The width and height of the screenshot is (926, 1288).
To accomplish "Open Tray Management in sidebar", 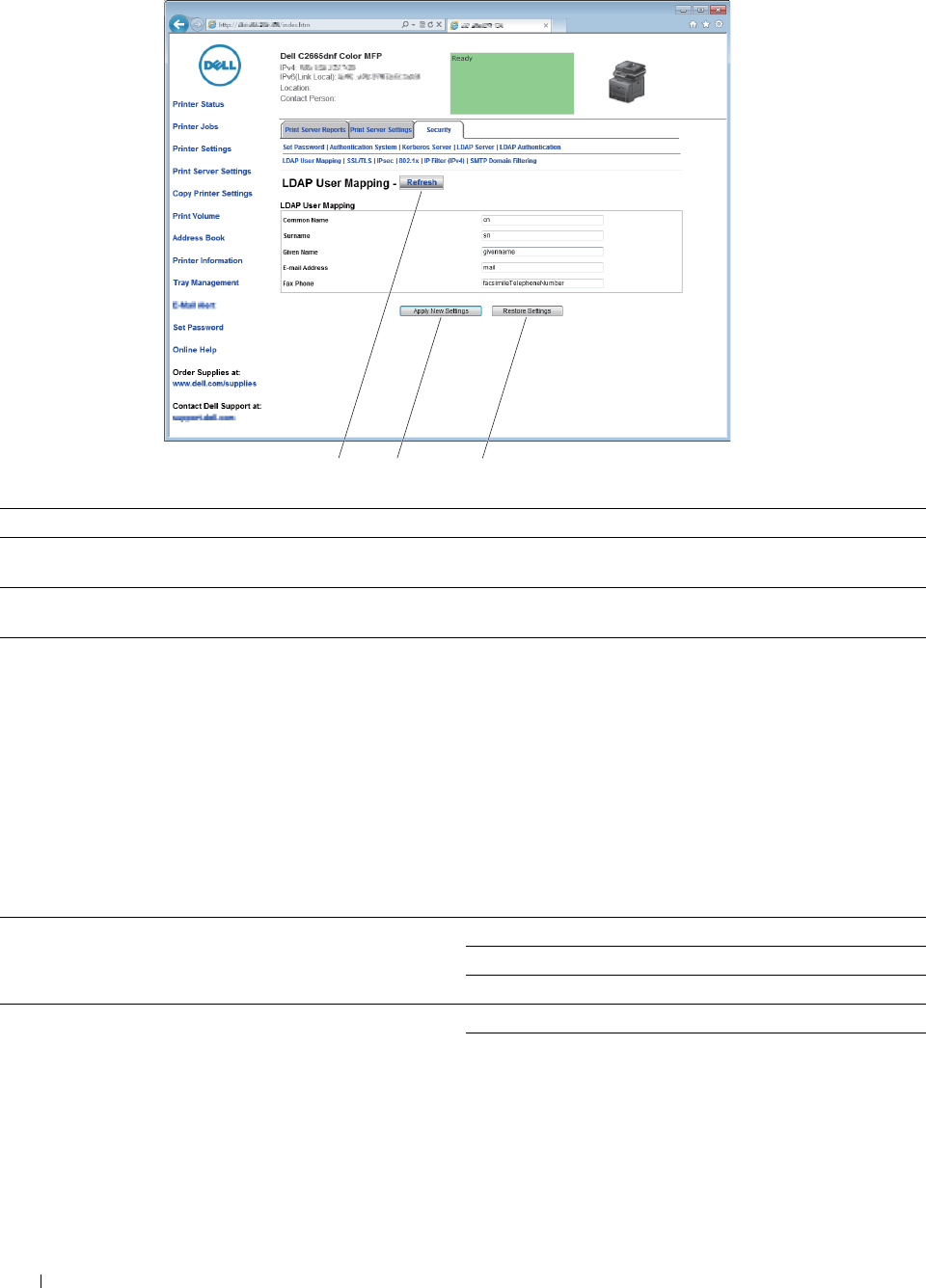I will (x=205, y=282).
